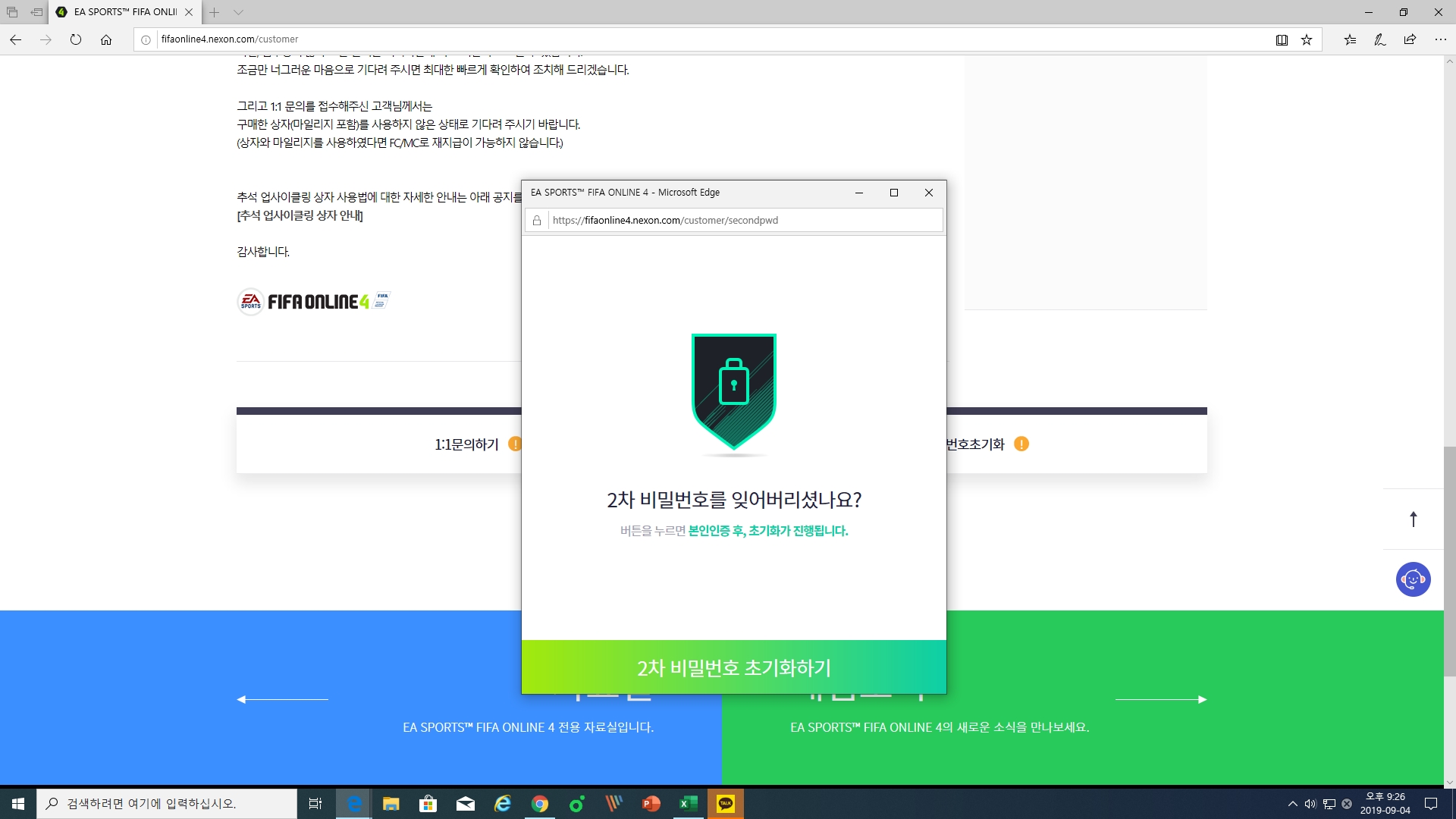
Task: Show hidden system tray icons chevron
Action: point(1292,804)
